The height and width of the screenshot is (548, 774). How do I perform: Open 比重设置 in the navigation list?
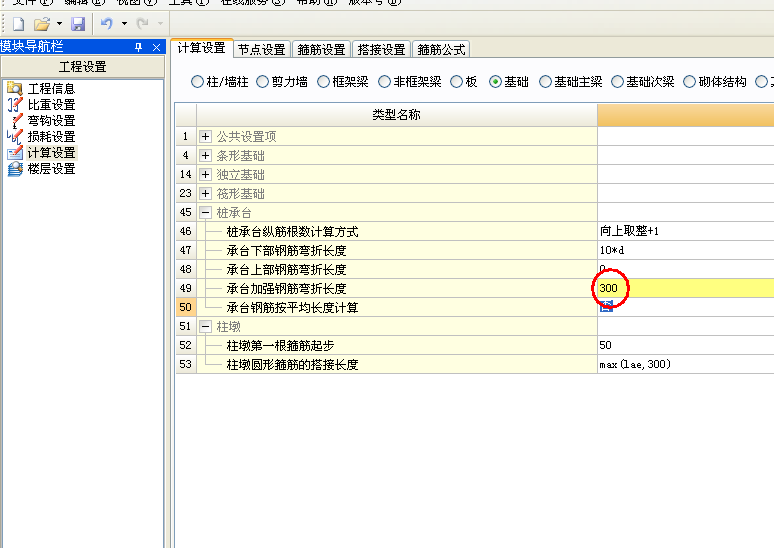(51, 105)
